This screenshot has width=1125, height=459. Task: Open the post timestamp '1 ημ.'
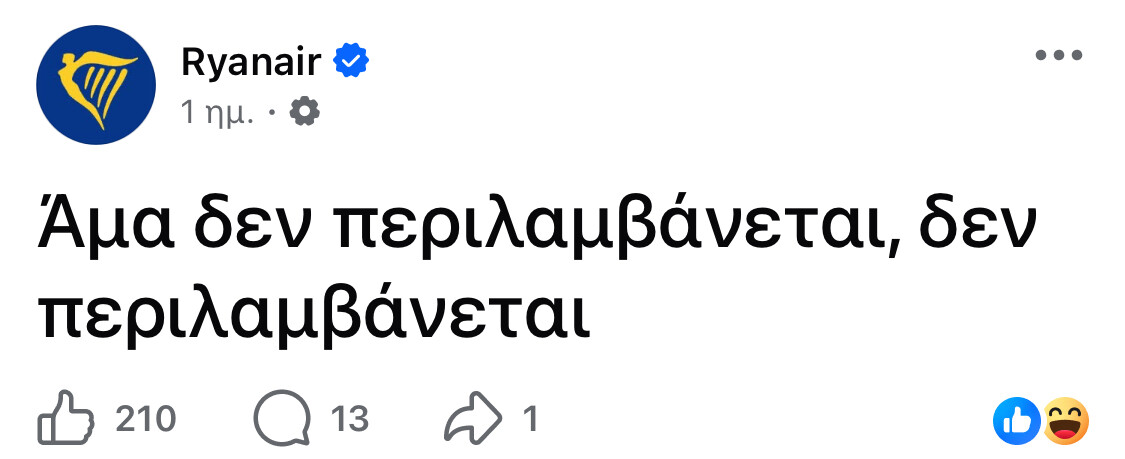[217, 113]
